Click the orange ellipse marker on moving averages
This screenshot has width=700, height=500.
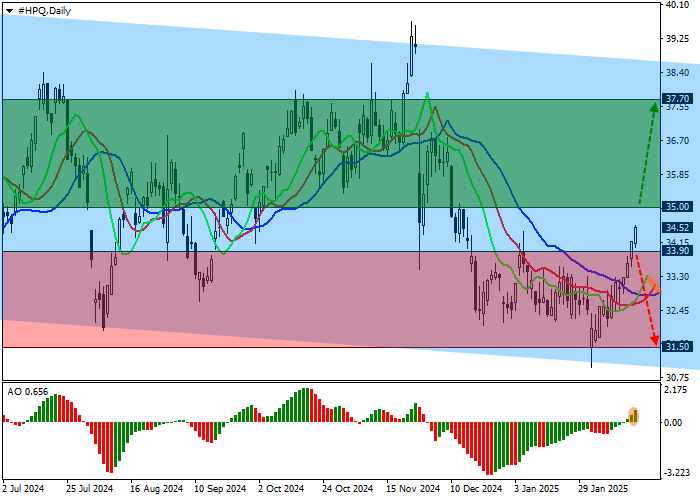[x=651, y=285]
